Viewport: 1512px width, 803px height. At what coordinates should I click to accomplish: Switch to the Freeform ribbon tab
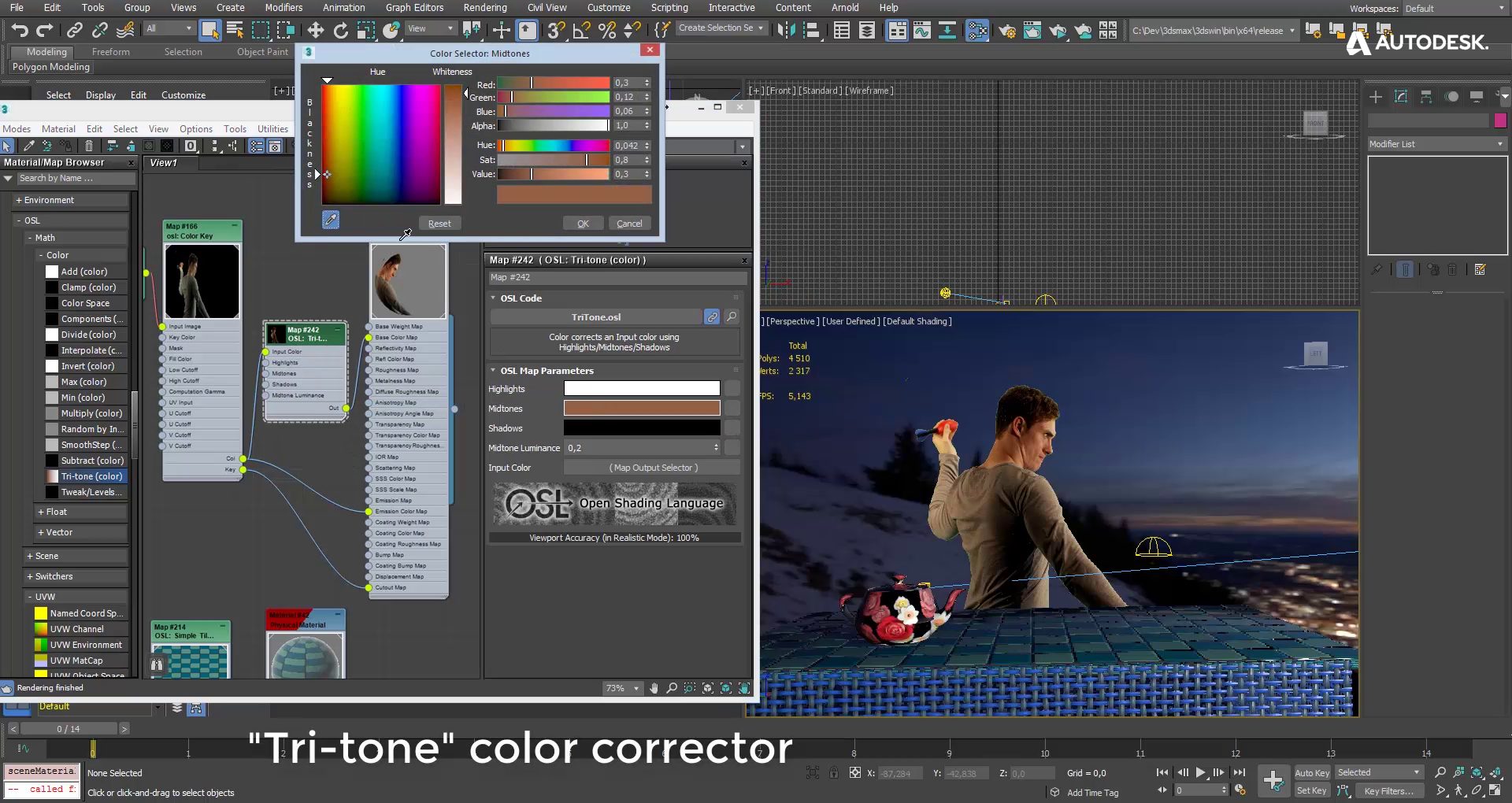tap(110, 52)
